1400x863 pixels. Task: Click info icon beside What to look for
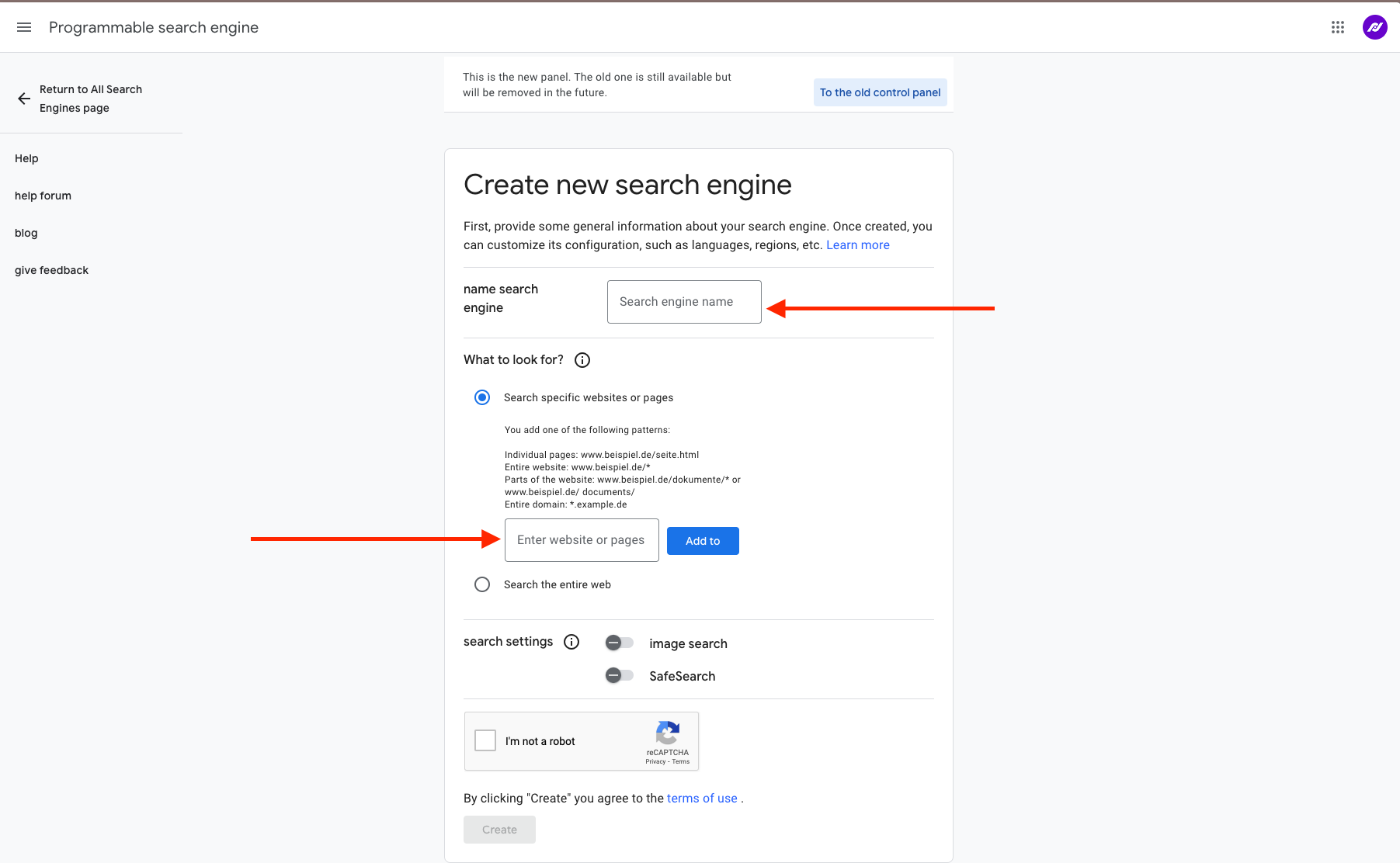pos(582,360)
